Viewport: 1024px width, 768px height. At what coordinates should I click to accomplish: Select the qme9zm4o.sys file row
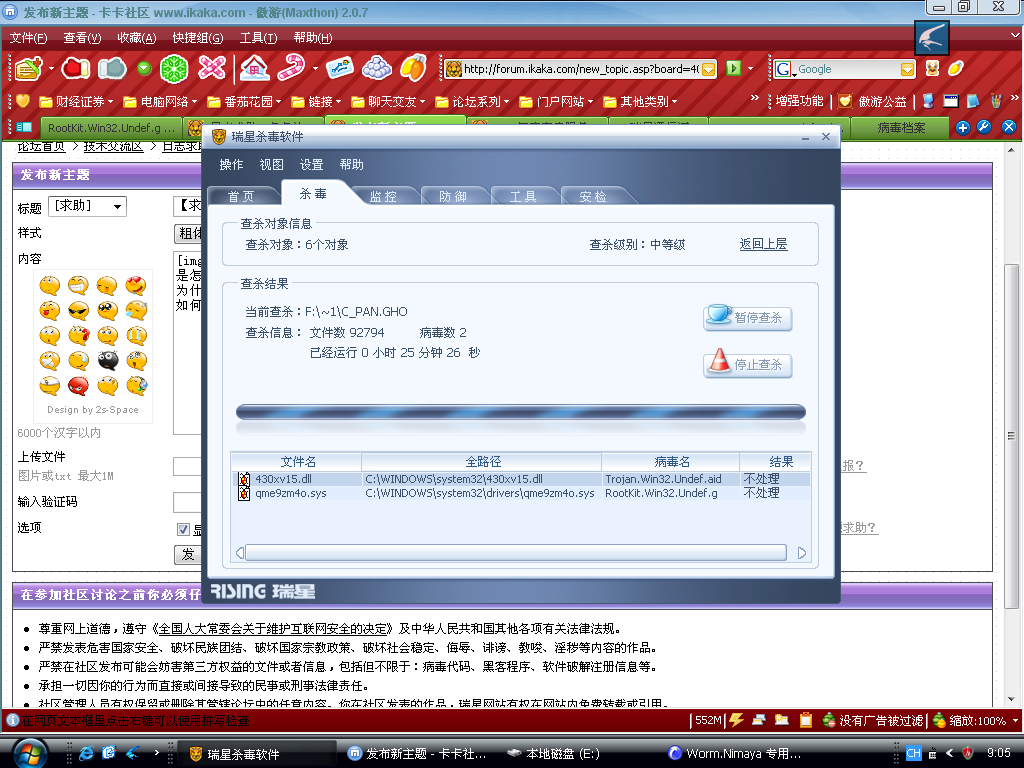click(520, 493)
